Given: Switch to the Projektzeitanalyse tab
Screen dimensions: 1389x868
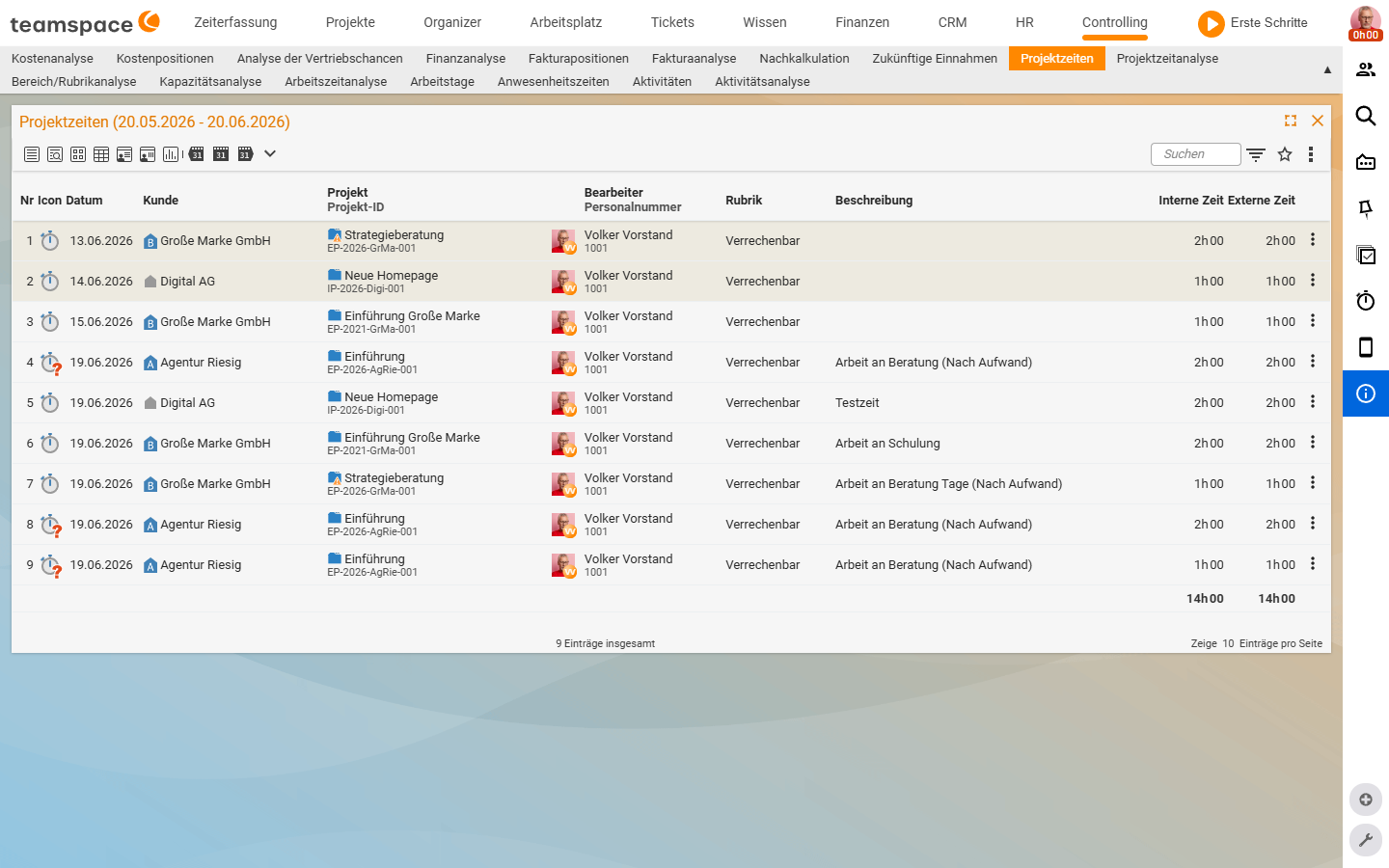Looking at the screenshot, I should (1167, 59).
